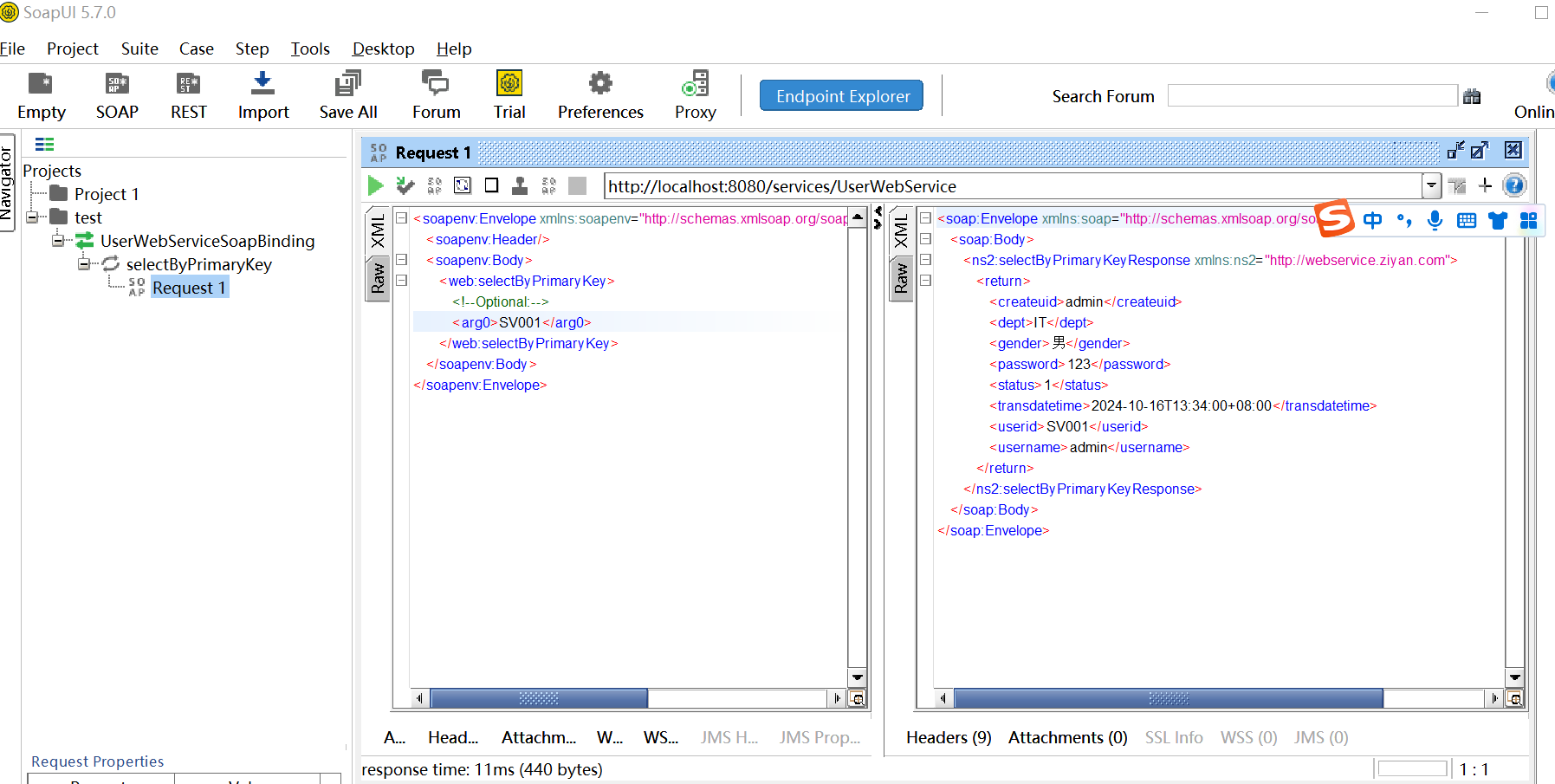Viewport: 1555px width, 784px height.
Task: Toggle Sogou punctuation mode icon
Action: [x=1404, y=220]
